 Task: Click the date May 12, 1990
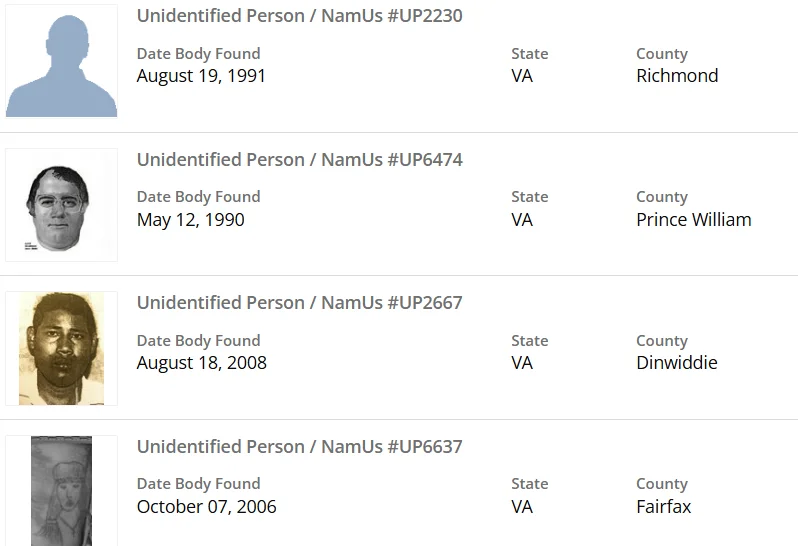pyautogui.click(x=190, y=219)
